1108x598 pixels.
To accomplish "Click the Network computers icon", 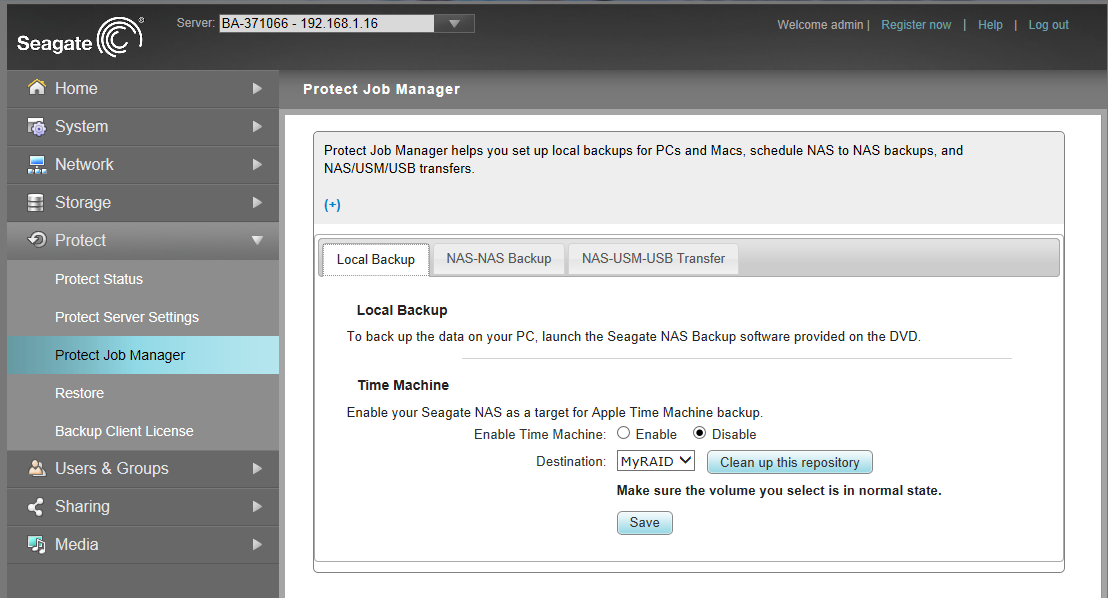I will (37, 165).
